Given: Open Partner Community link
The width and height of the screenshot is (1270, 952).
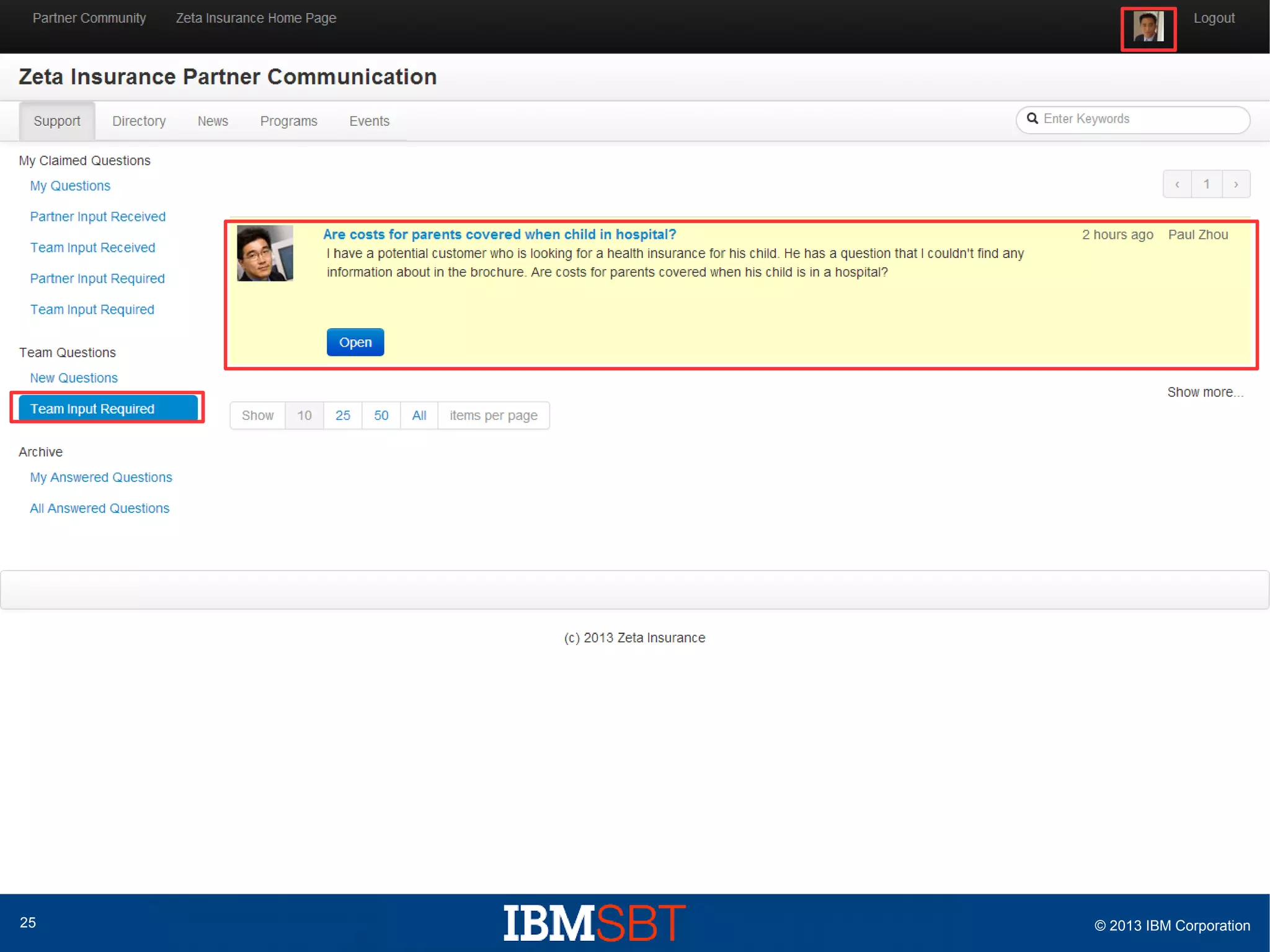Looking at the screenshot, I should [89, 19].
